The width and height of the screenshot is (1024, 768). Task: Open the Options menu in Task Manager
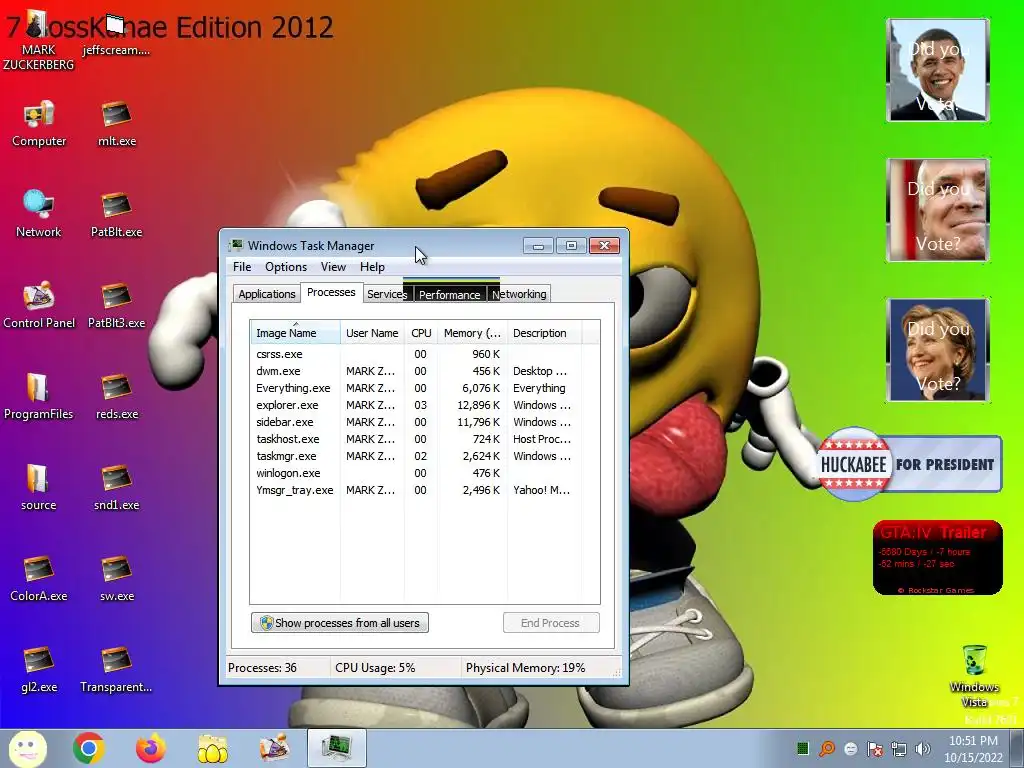pos(285,266)
